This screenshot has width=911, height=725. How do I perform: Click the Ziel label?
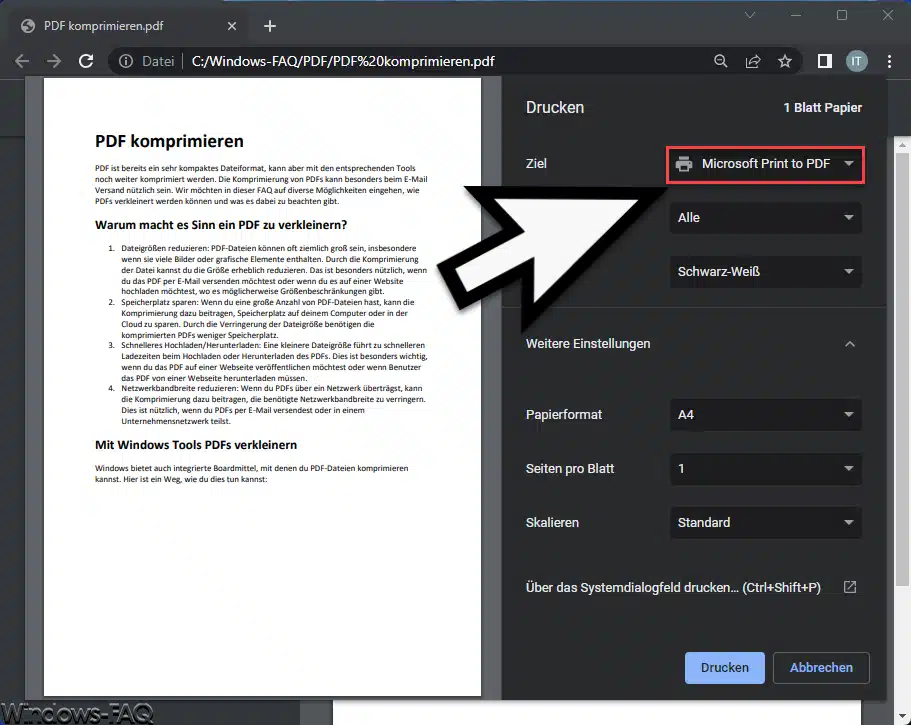[x=536, y=164]
